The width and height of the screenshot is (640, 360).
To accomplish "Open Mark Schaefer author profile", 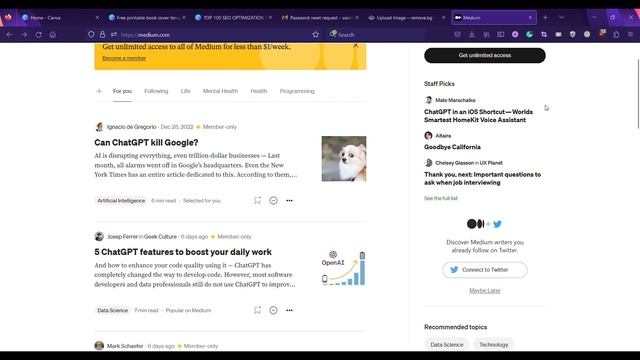I will tap(125, 346).
